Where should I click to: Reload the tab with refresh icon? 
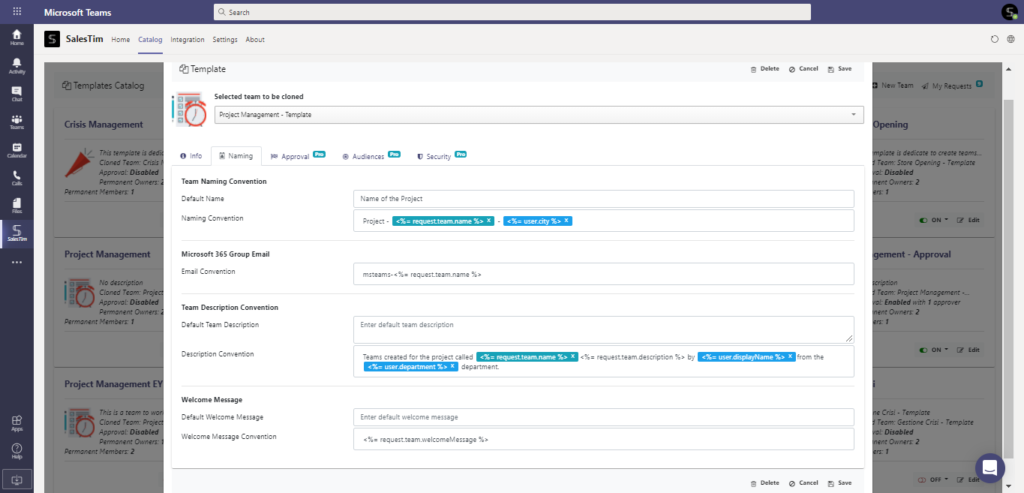(x=995, y=39)
